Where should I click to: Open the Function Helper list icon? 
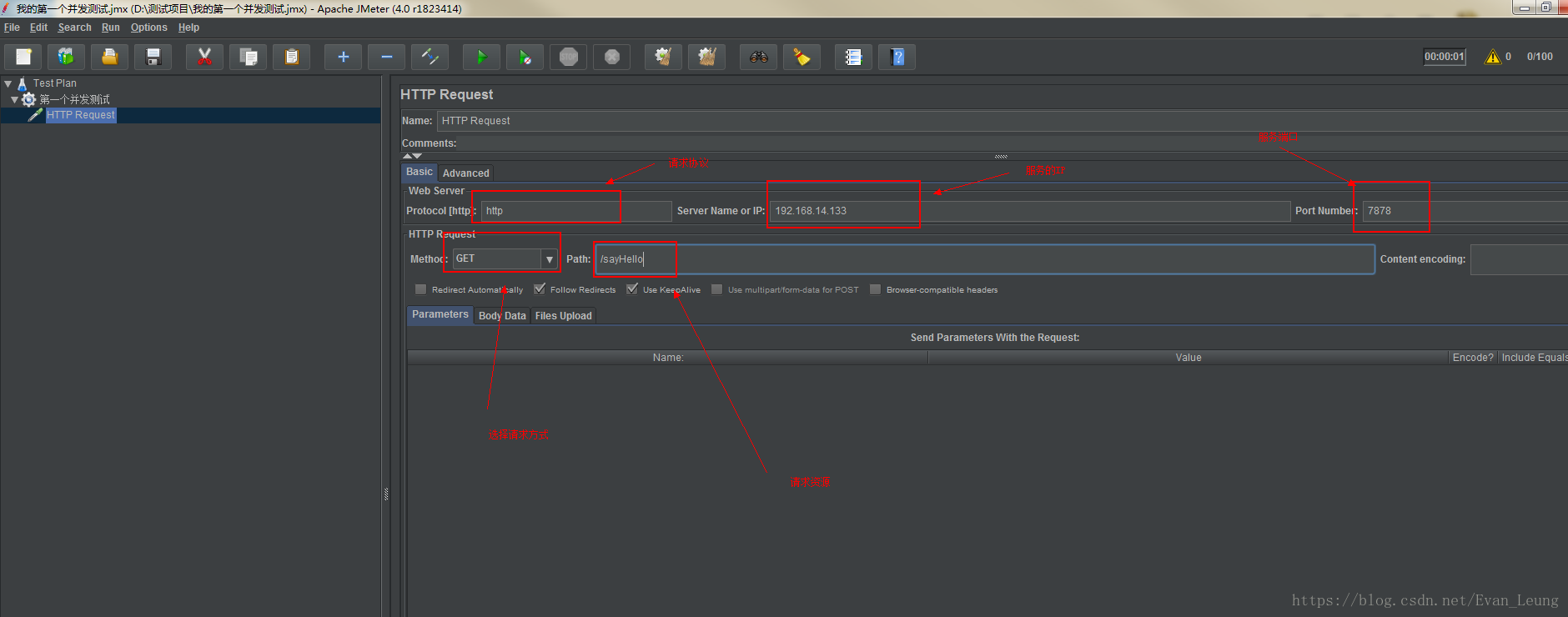click(853, 57)
